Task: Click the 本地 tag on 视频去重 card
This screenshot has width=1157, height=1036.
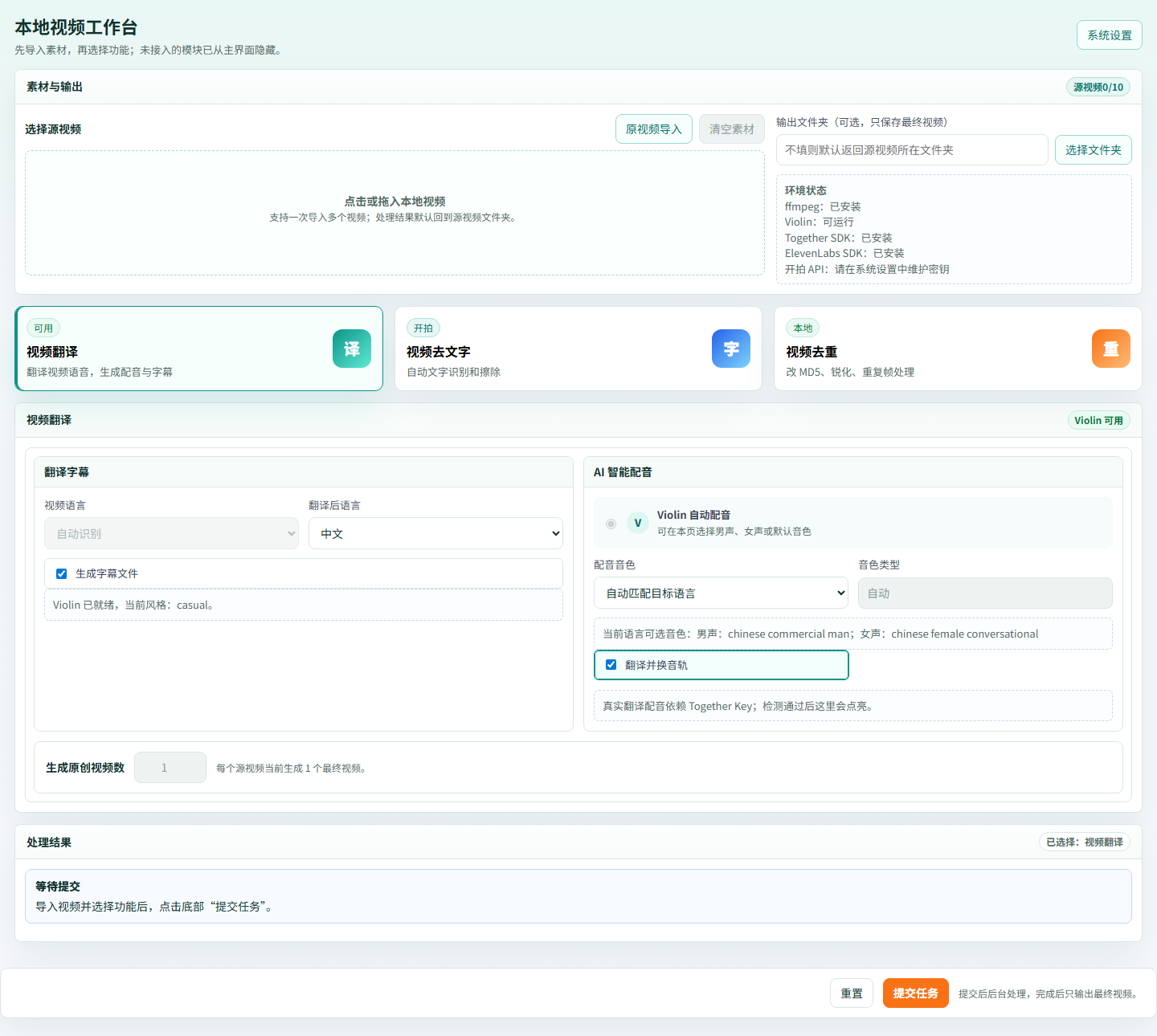Action: click(803, 328)
